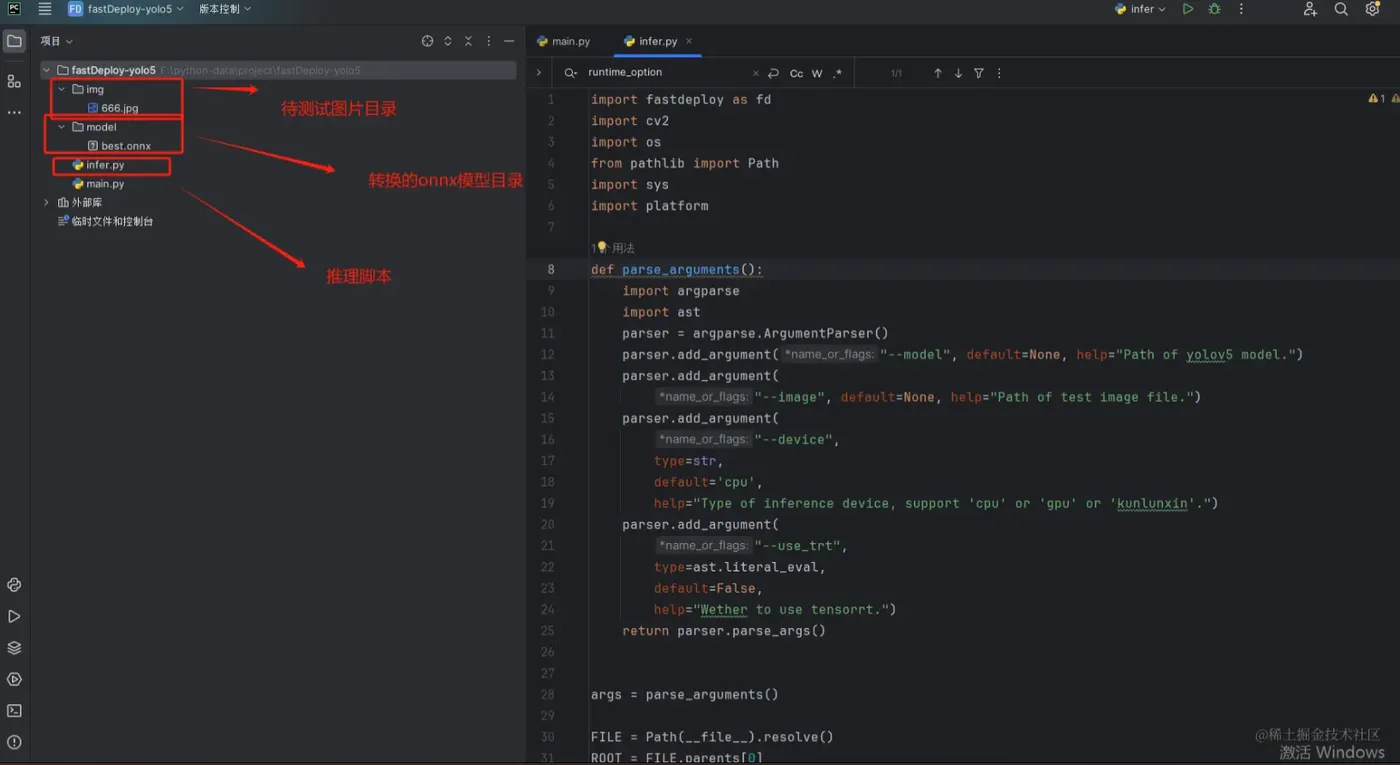Select 临时文件和控制台 scratches node
Screen dimensions: 1400x765
[x=105, y=221]
